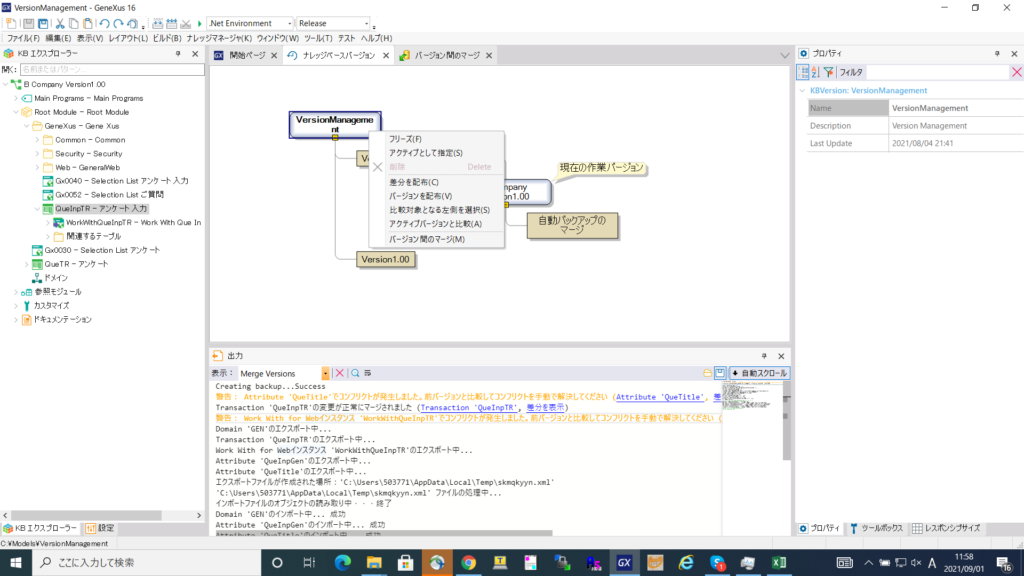Click the 差分を表示 link in output

pos(545,408)
